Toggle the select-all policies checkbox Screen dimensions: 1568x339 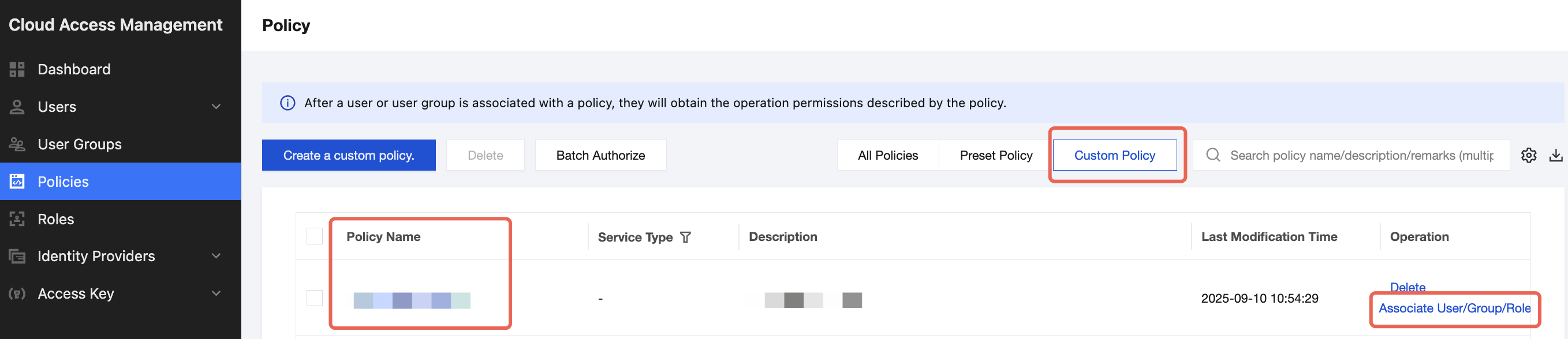pyautogui.click(x=314, y=236)
